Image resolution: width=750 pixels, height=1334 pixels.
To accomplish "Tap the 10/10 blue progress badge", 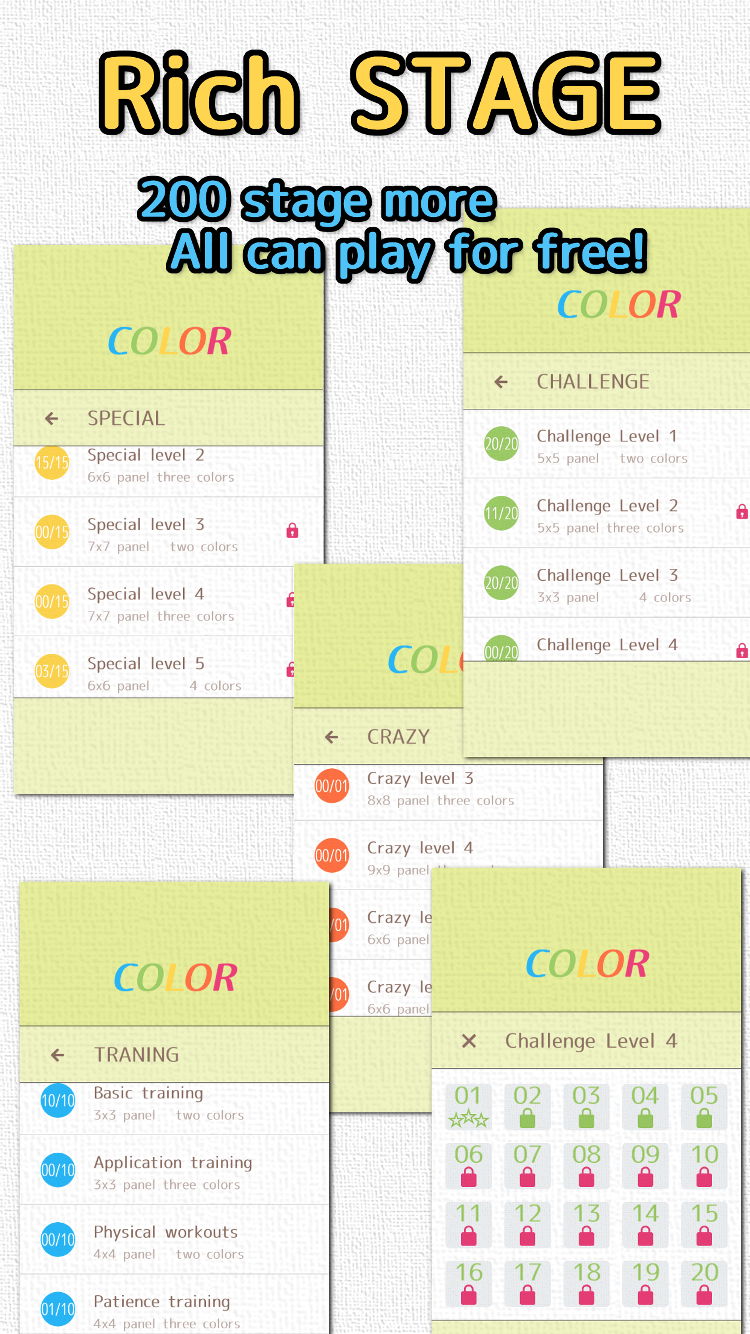I will 58,1101.
